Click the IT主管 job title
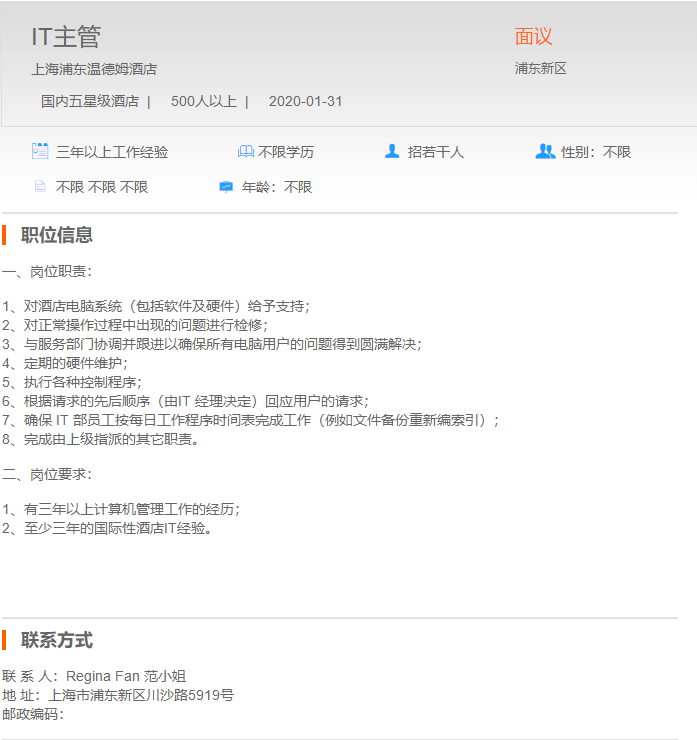This screenshot has width=697, height=740. click(66, 37)
